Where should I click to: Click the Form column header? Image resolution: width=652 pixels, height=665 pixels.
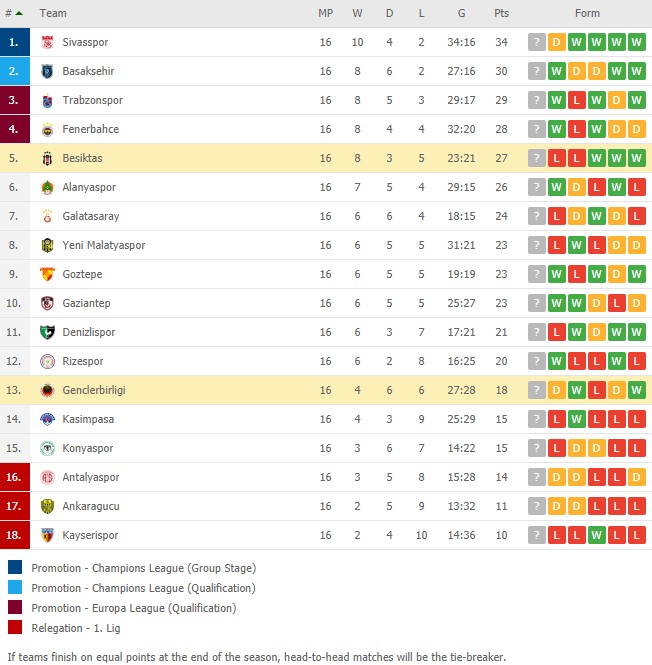(587, 13)
